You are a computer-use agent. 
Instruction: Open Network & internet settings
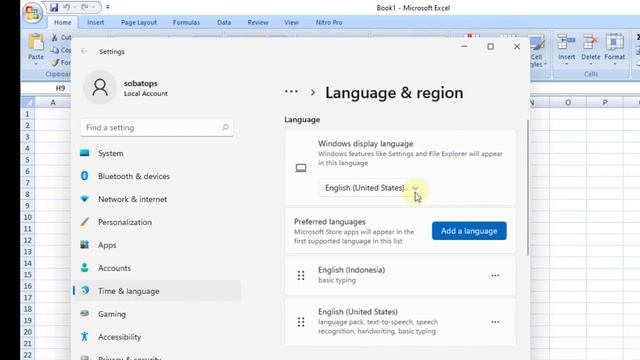coord(157,199)
